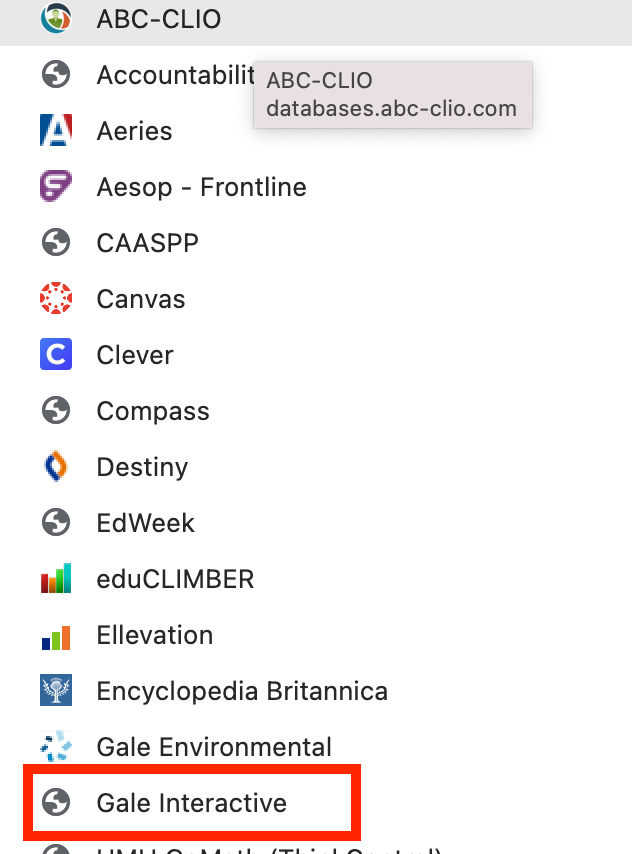Select the Aesop - Frontline entry
This screenshot has width=632, height=854.
coord(316,187)
